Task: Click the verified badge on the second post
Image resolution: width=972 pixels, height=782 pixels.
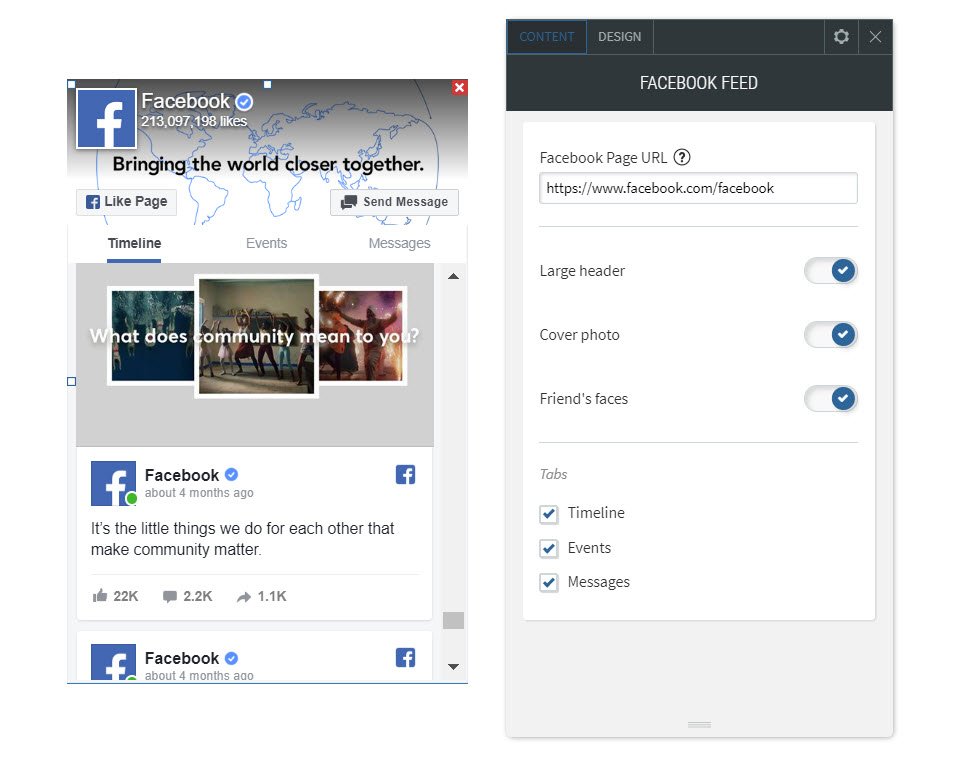Action: click(x=229, y=658)
